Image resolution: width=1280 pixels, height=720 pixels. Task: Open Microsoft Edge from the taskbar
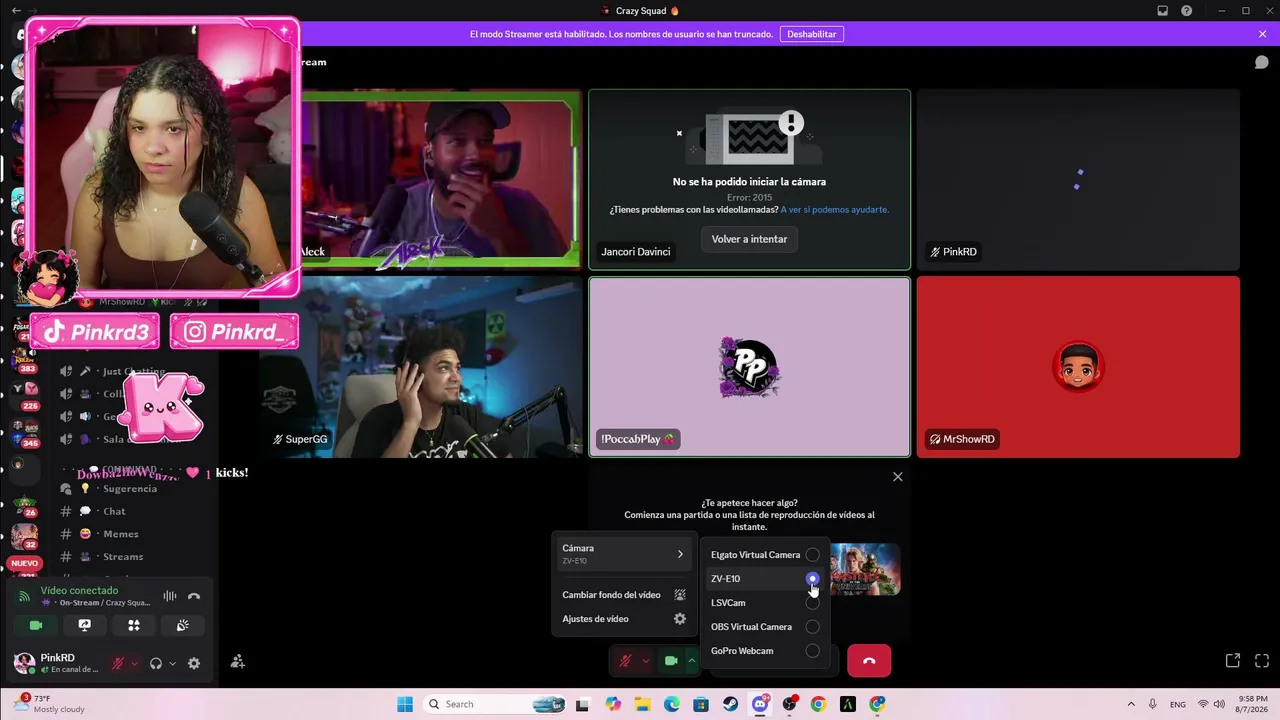tap(672, 704)
